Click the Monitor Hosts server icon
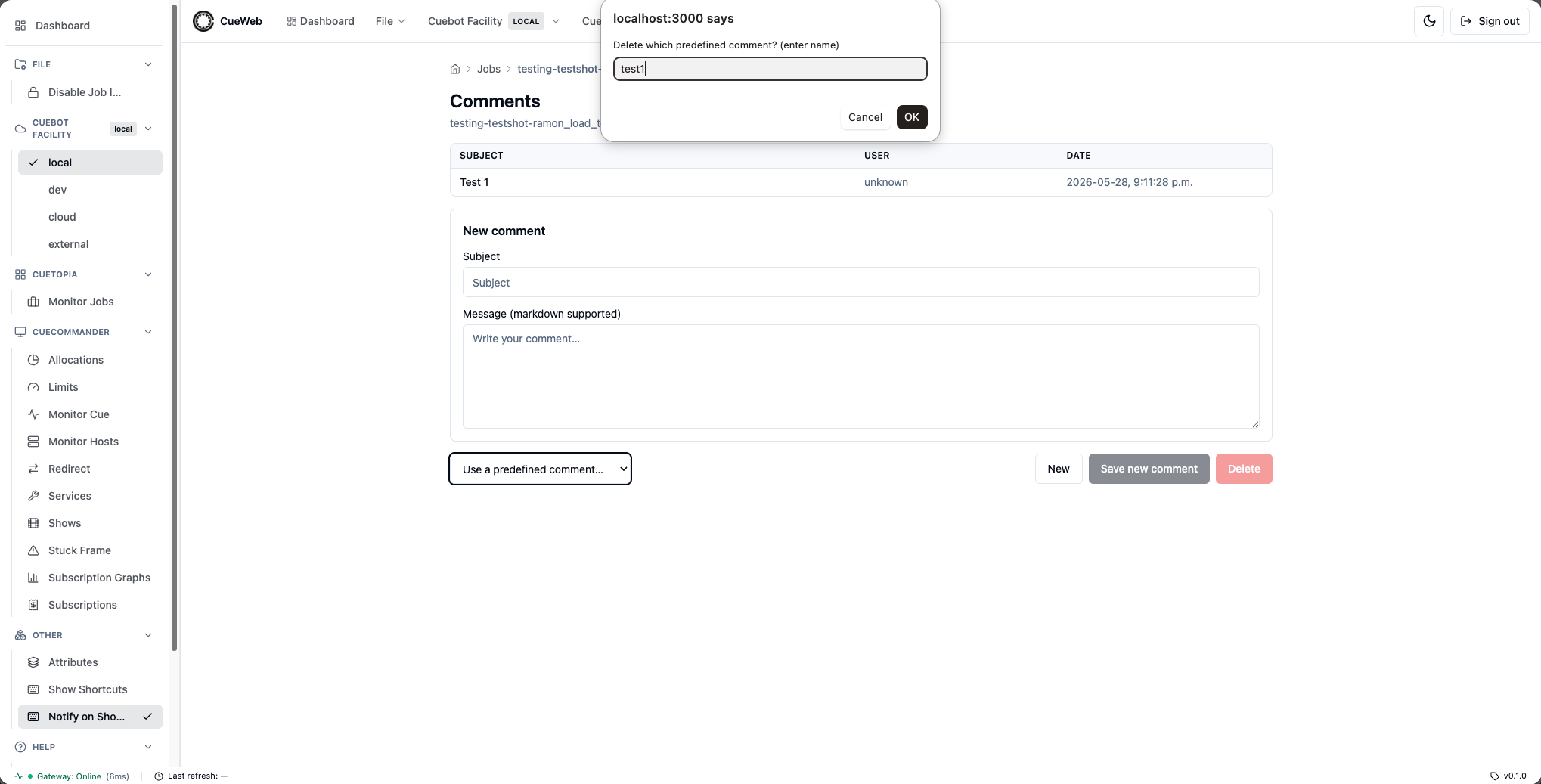Screen dimensions: 1541x784 point(33,442)
